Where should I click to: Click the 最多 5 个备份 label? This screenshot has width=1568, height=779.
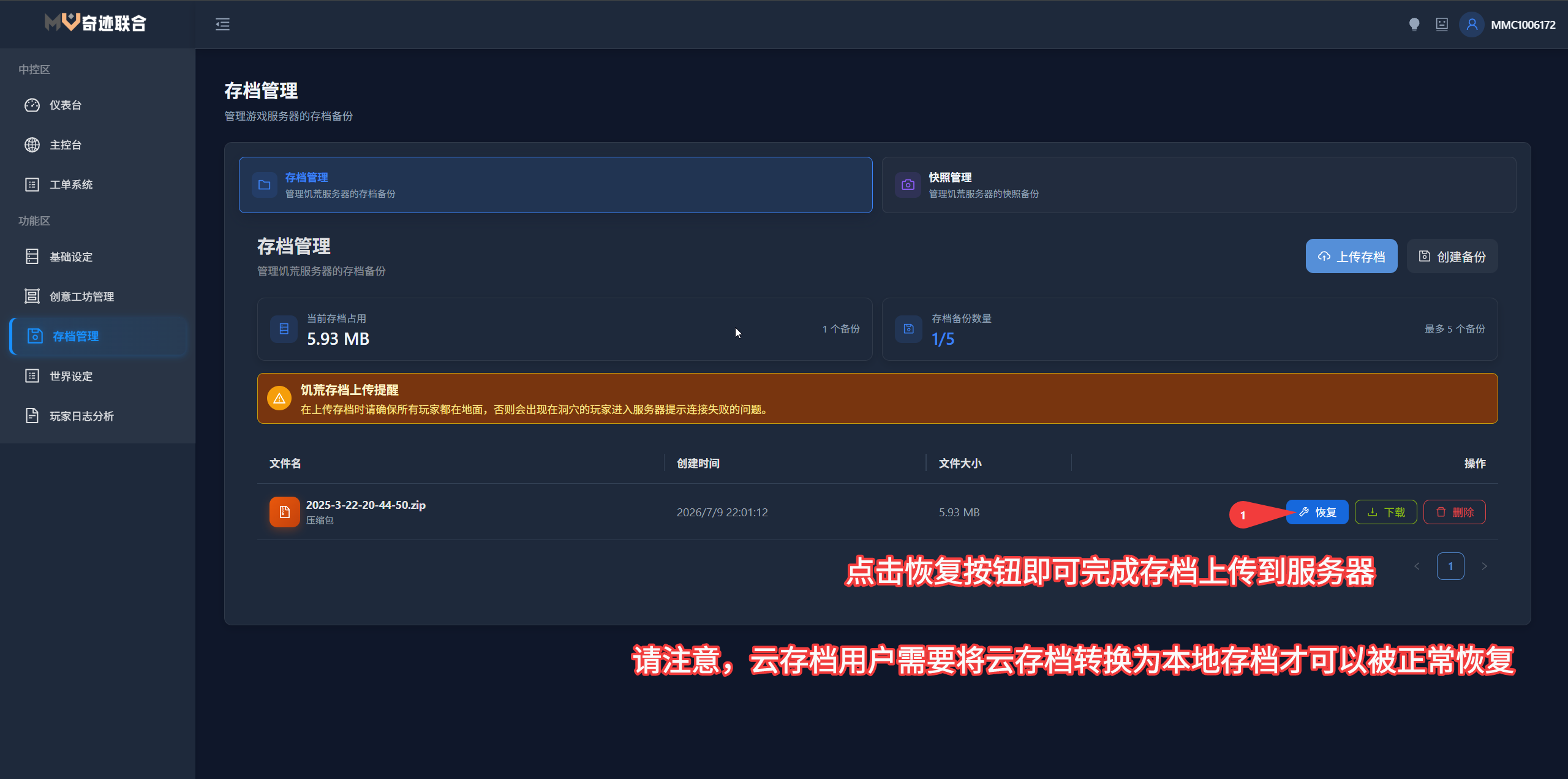point(1455,329)
